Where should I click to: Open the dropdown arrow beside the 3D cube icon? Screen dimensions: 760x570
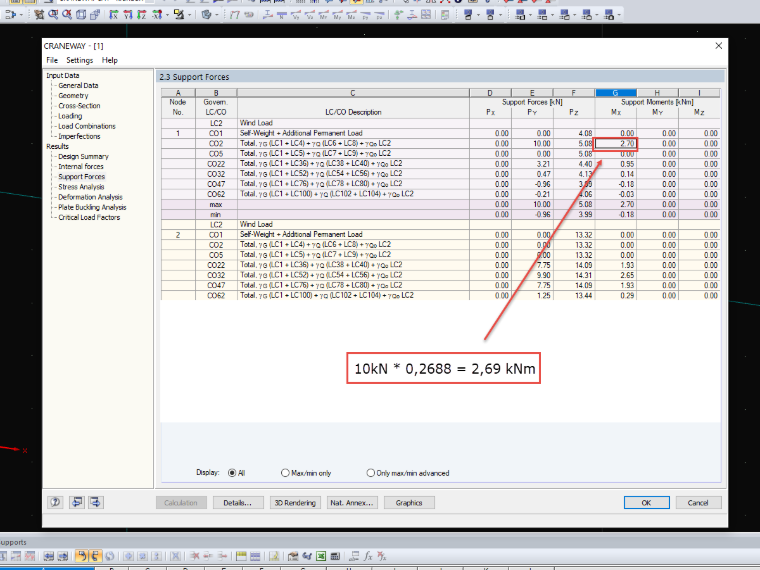point(217,15)
